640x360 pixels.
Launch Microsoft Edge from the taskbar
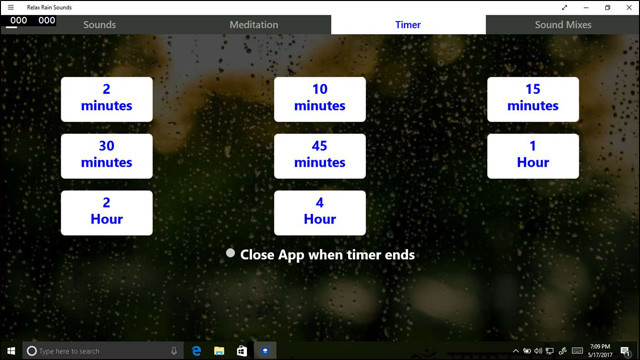(x=196, y=351)
